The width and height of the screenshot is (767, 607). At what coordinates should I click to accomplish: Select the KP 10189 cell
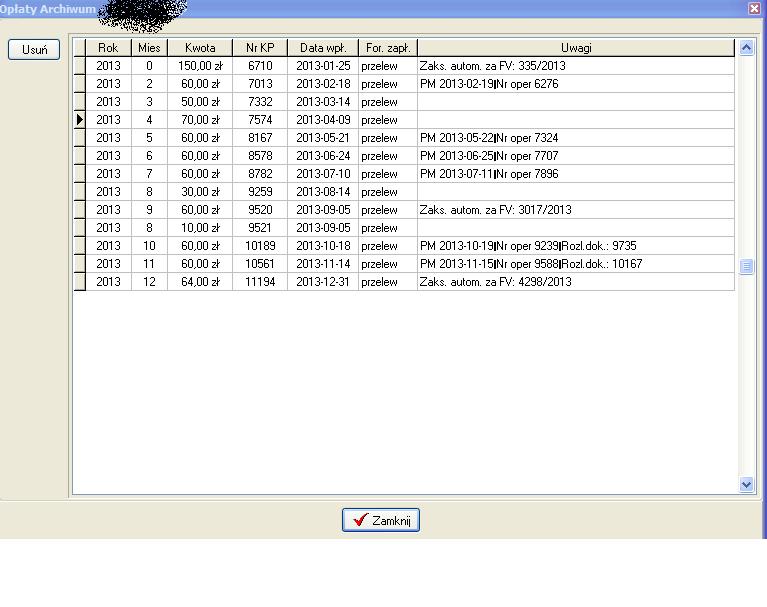point(260,246)
